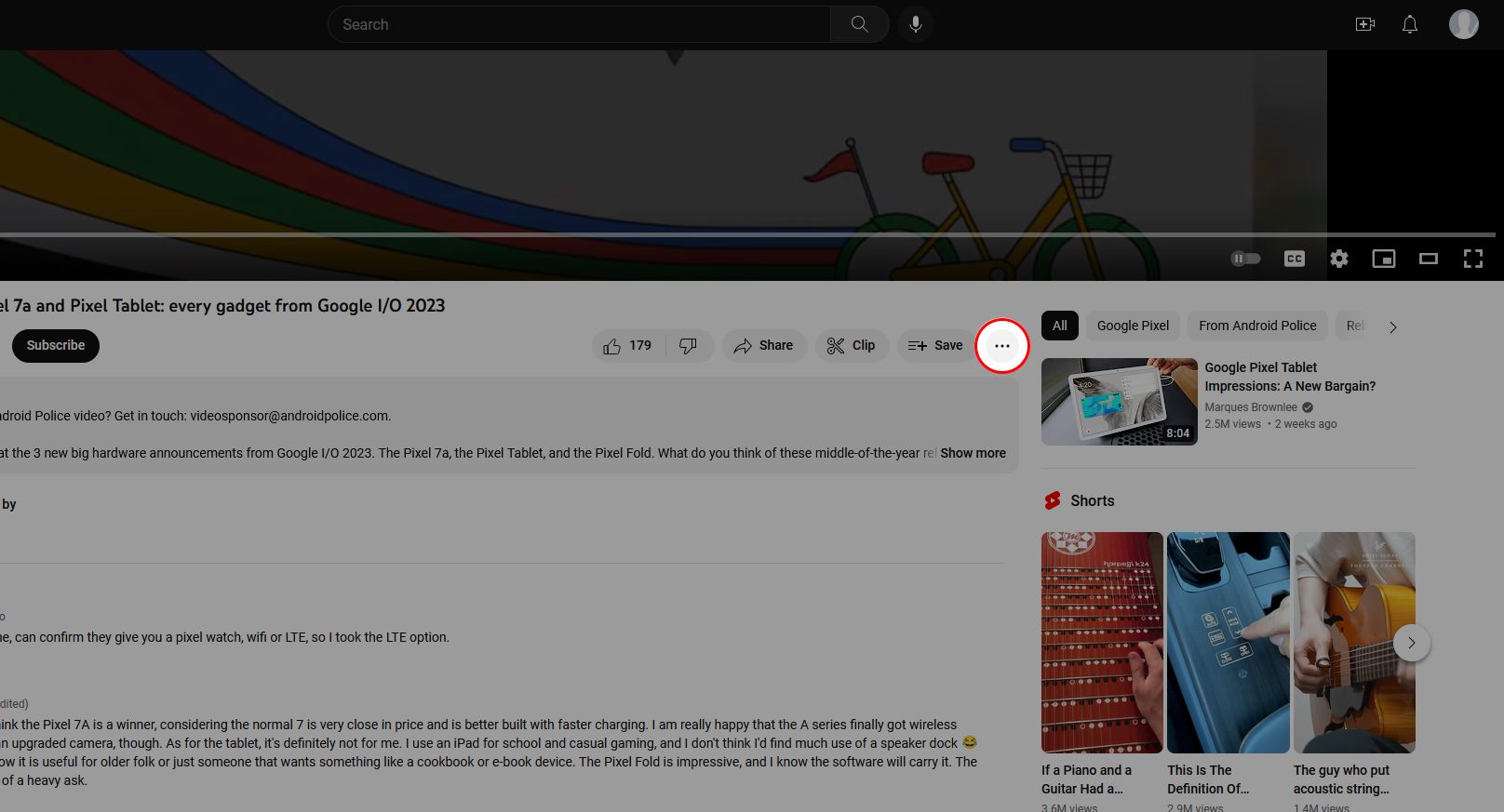
Task: Focus the Search input field
Action: 579,24
